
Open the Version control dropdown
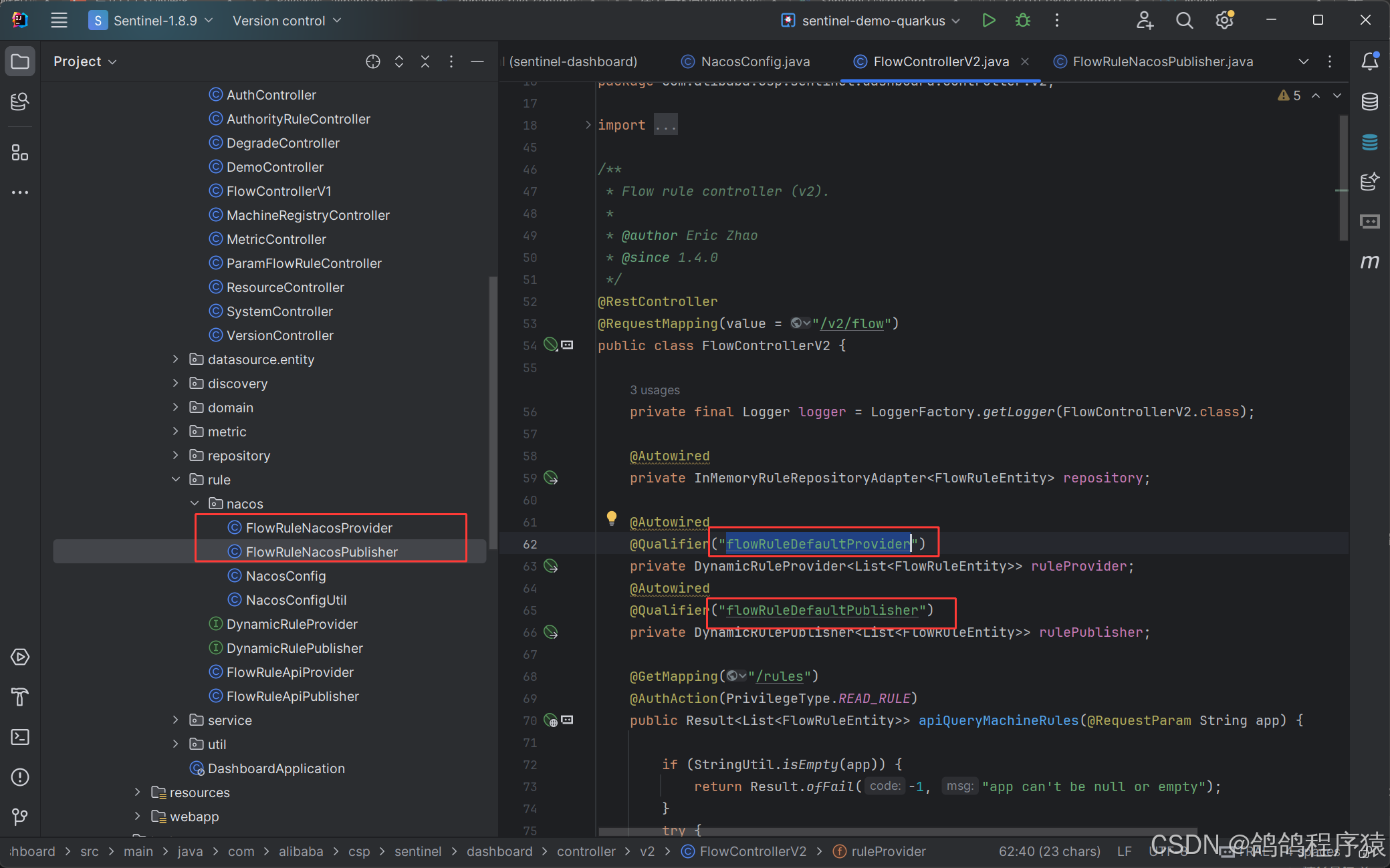pos(287,21)
